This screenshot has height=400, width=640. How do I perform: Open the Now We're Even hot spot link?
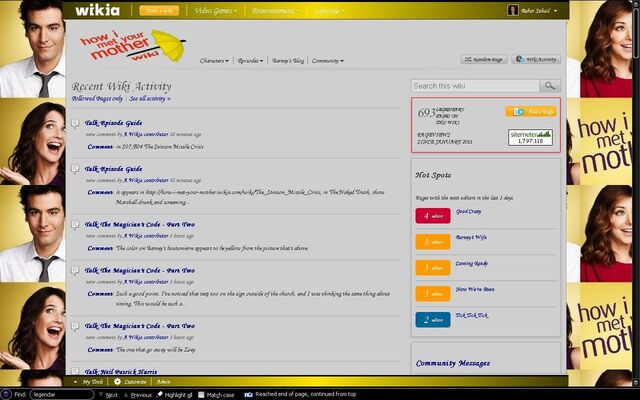click(x=475, y=289)
